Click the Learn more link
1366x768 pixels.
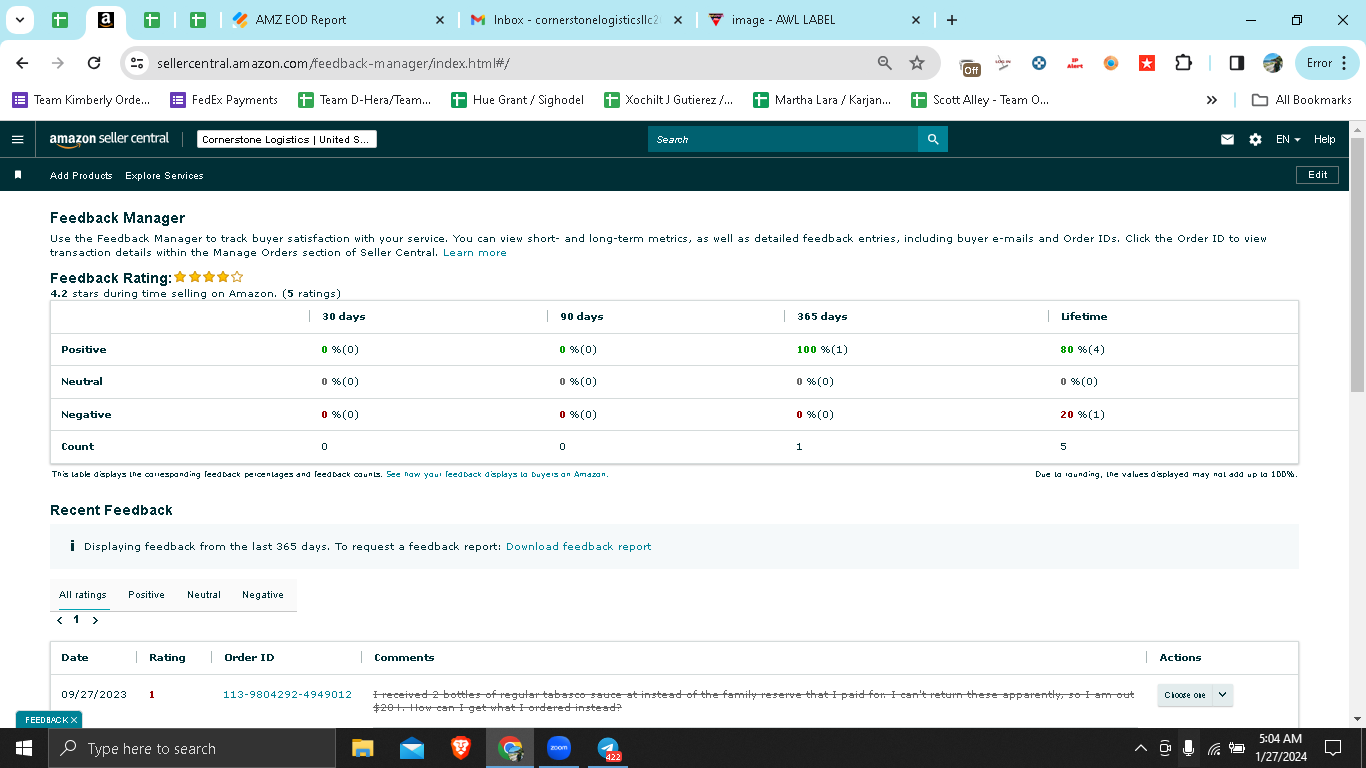[475, 253]
